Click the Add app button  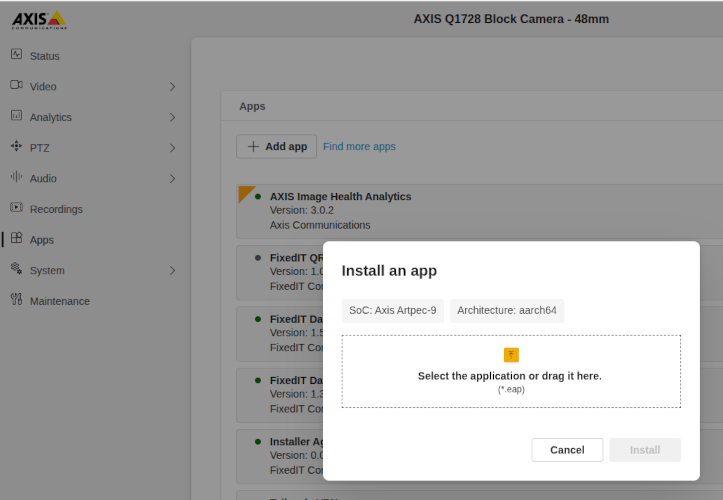[277, 147]
